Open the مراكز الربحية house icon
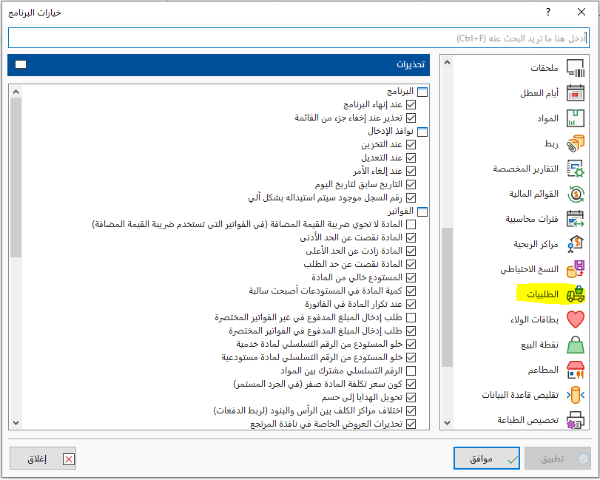The width and height of the screenshot is (600, 480). (x=576, y=244)
